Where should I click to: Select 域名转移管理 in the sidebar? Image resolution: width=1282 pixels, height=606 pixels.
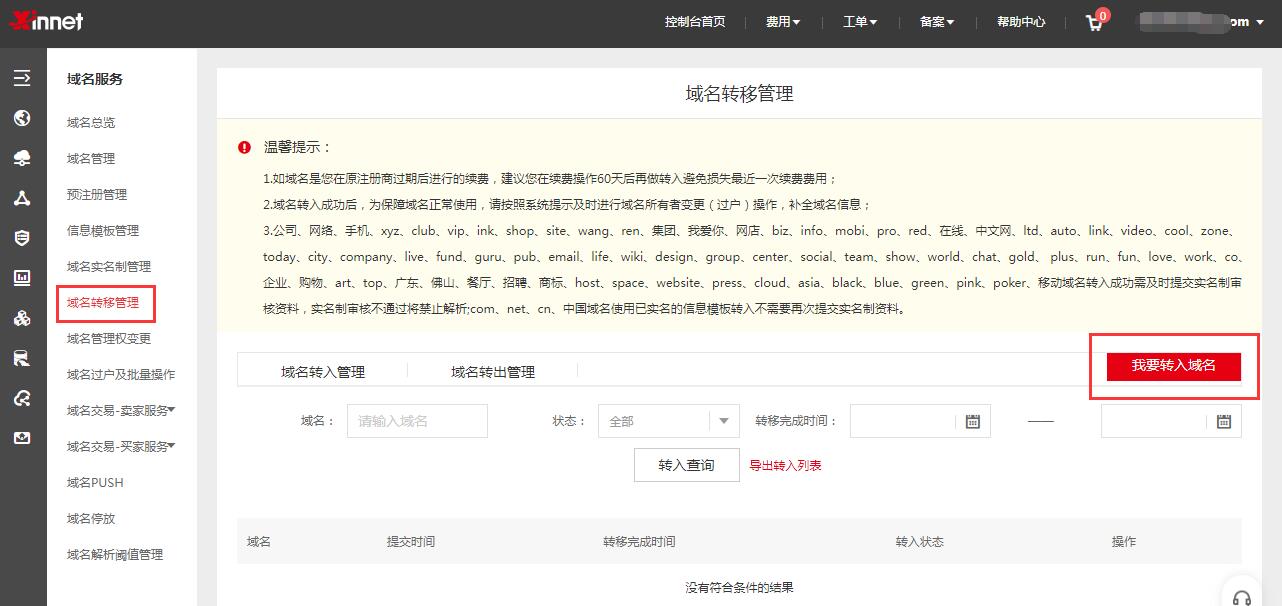[x=103, y=302]
